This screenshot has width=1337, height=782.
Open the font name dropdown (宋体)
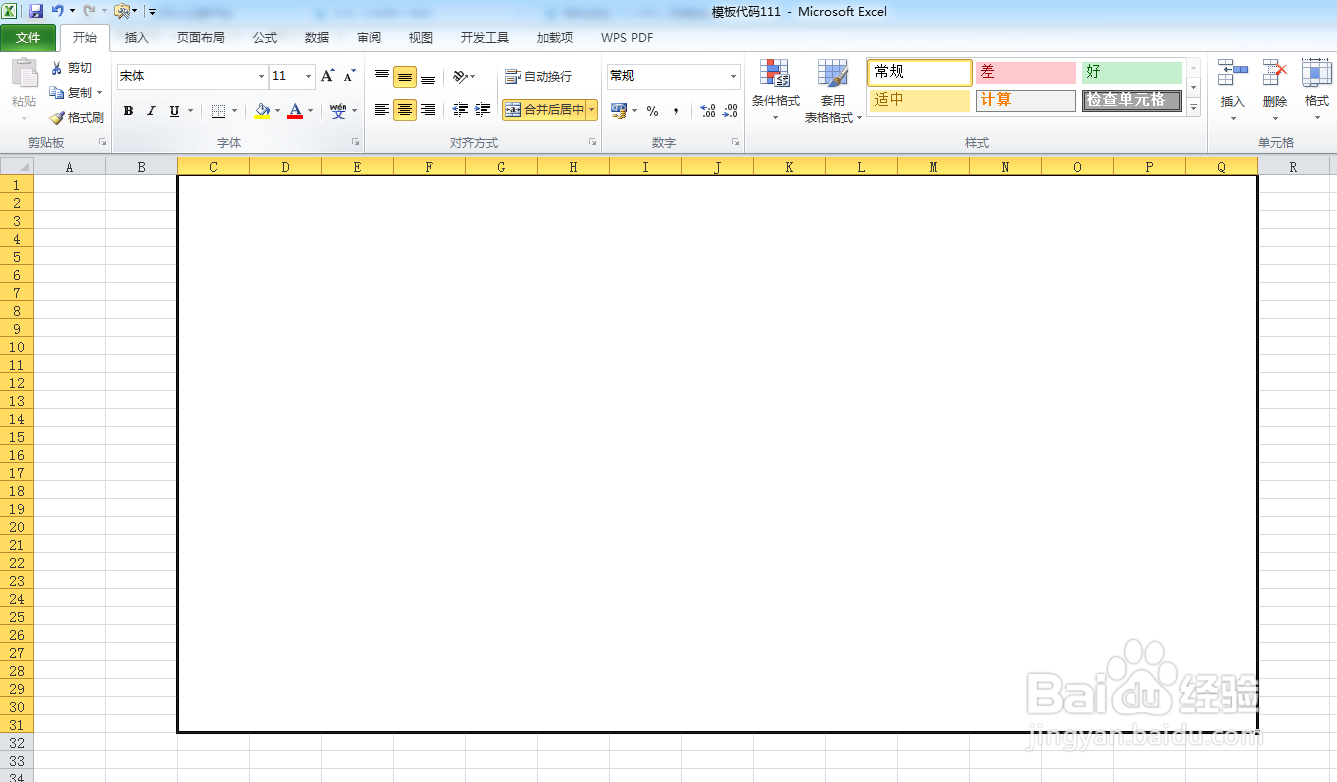coord(261,76)
